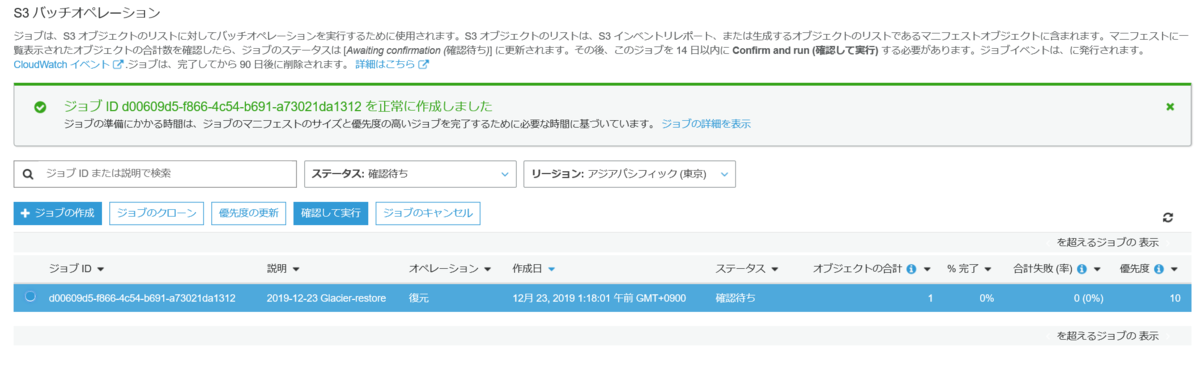
Task: Select the radio button for job d00609d5
Action: coord(31,297)
